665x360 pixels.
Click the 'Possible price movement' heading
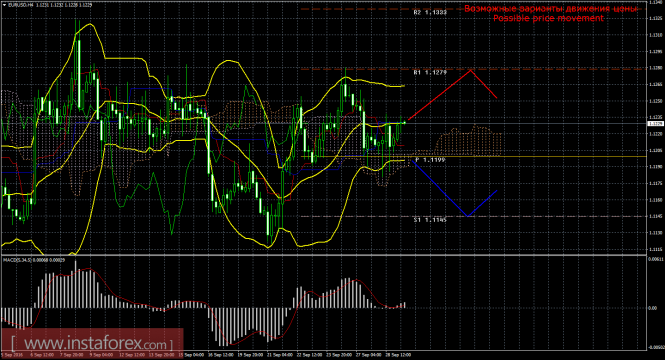[x=548, y=18]
